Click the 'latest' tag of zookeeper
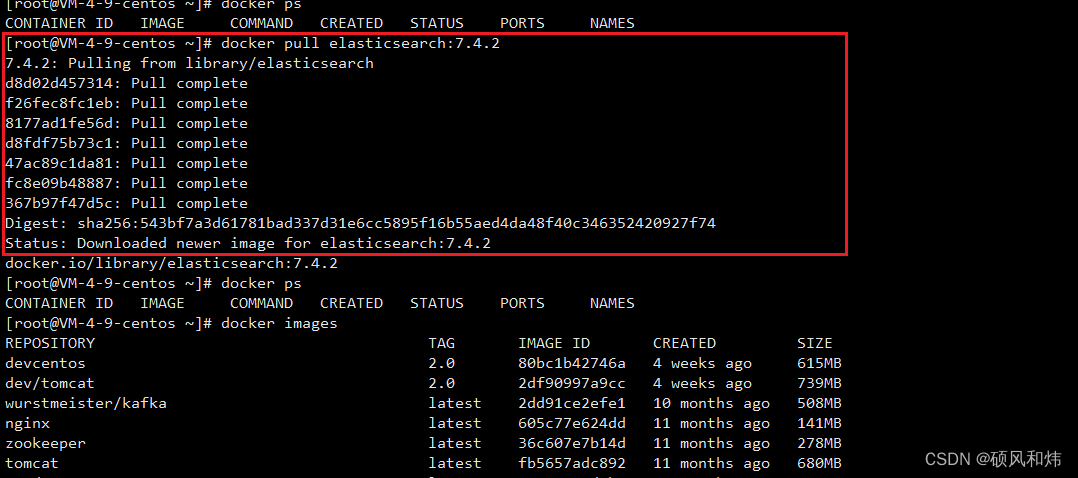The width and height of the screenshot is (1078, 478). pos(455,442)
